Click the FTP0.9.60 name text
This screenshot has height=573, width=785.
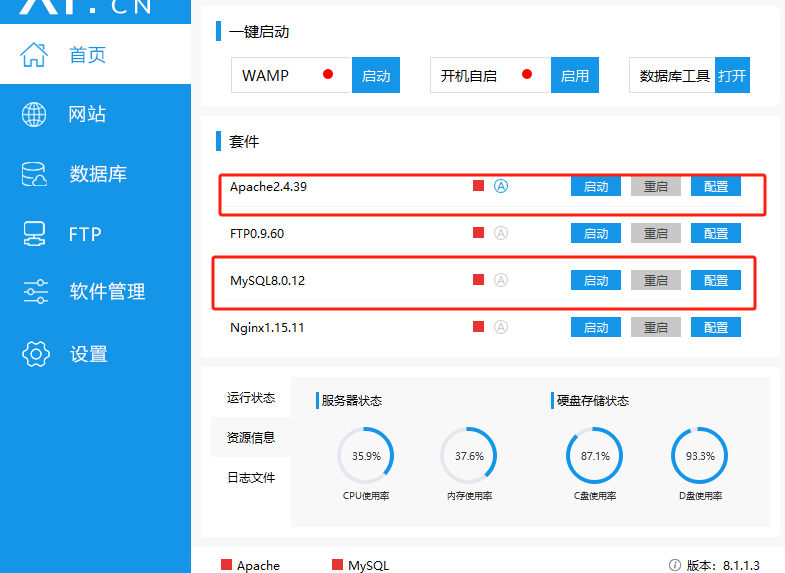(257, 233)
